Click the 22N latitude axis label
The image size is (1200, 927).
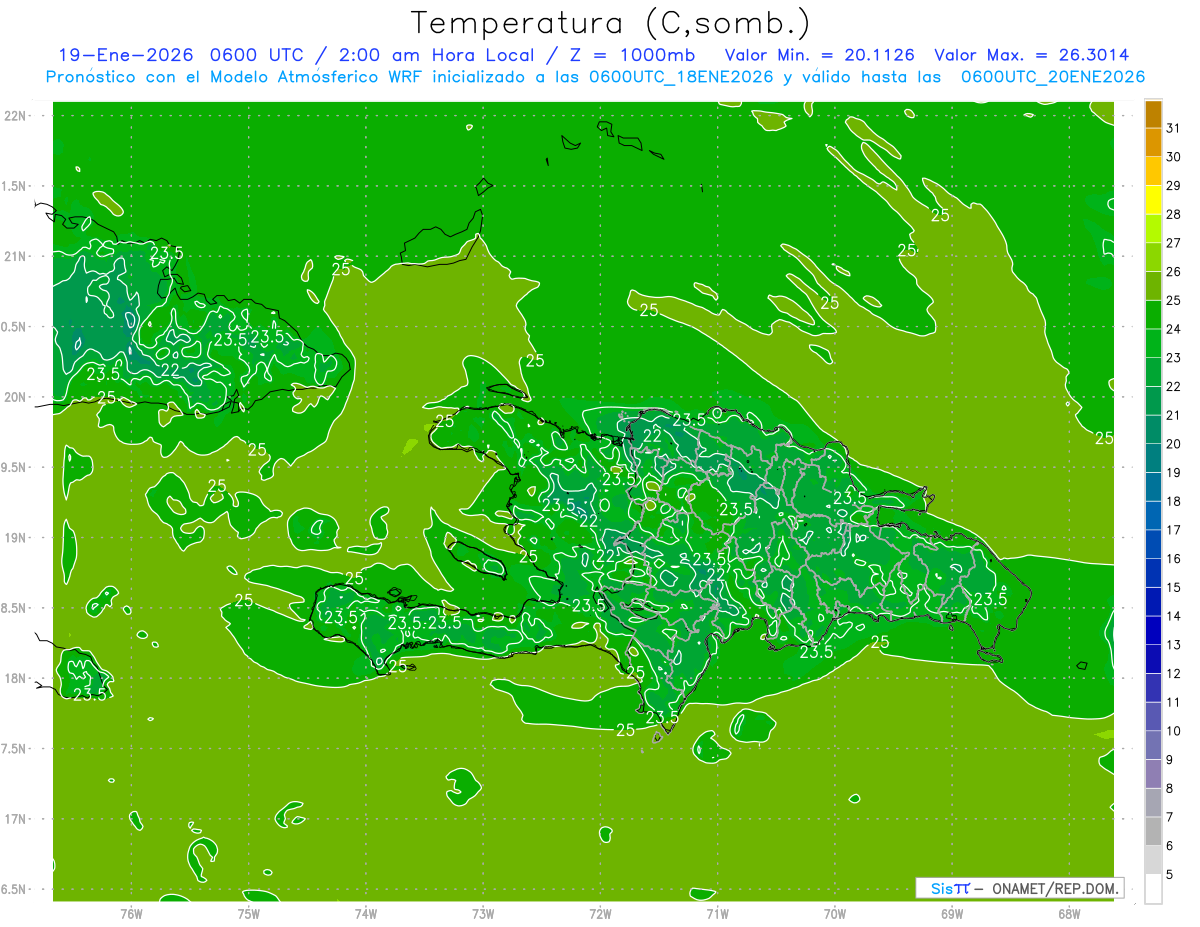pos(15,116)
